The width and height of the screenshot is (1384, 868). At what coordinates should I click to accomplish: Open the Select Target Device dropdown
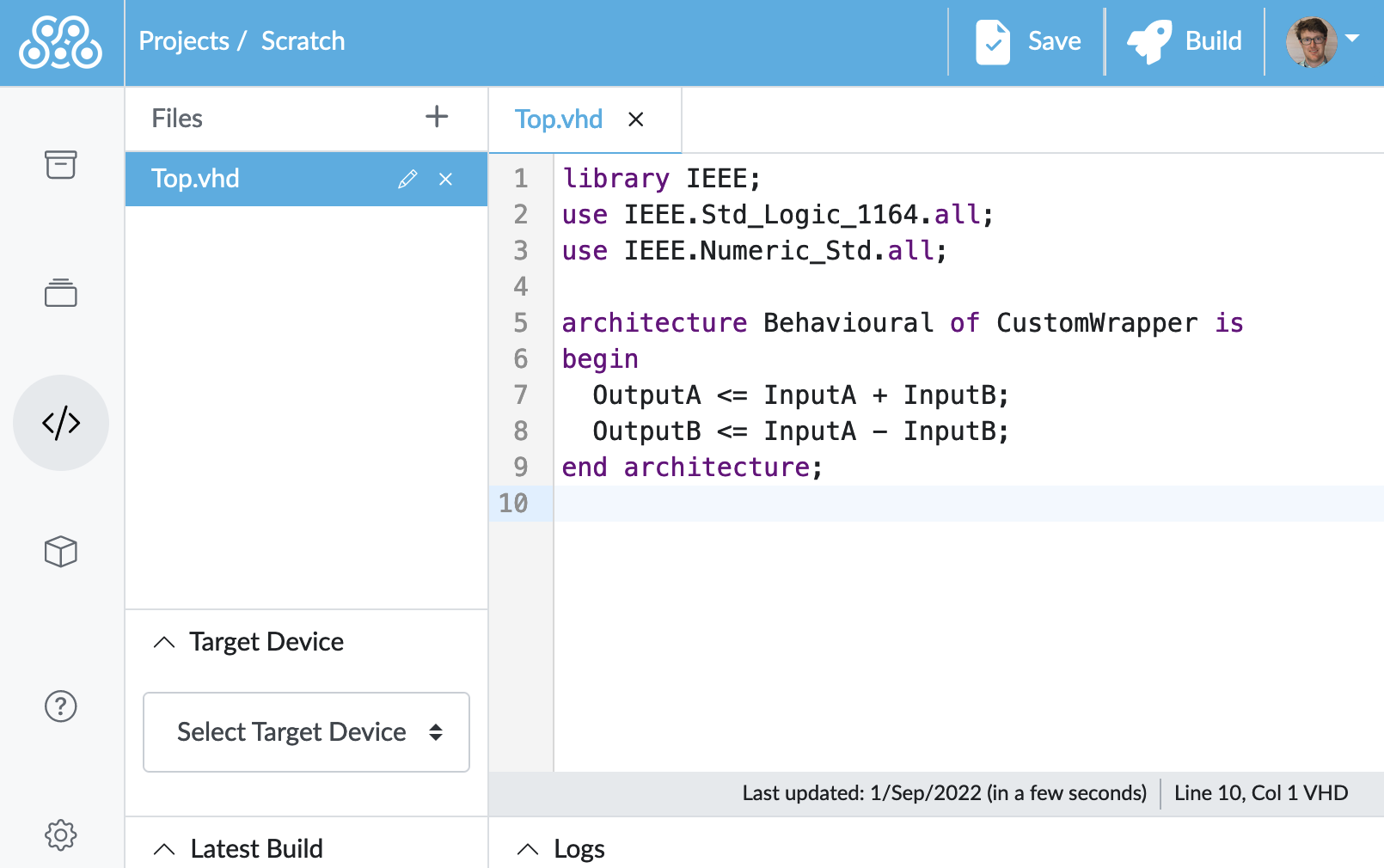pos(306,732)
